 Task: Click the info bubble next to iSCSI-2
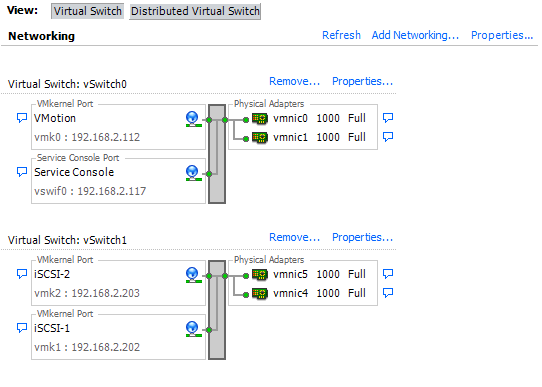22,274
